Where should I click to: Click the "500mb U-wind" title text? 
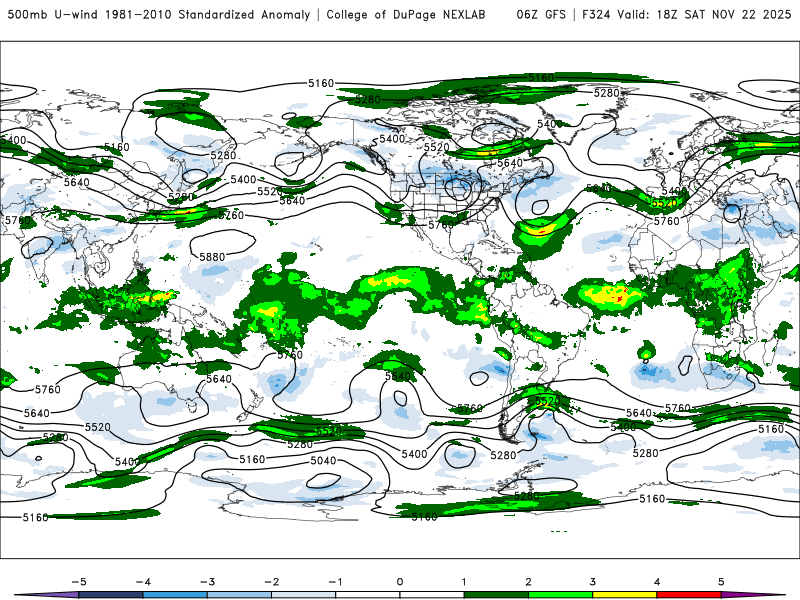click(53, 14)
